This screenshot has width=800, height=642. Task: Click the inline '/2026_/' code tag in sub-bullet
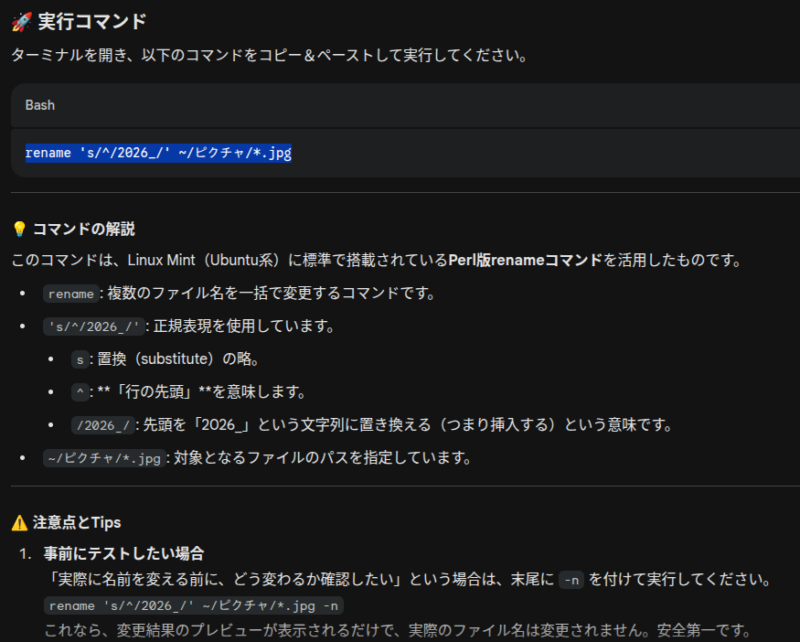[x=102, y=425]
